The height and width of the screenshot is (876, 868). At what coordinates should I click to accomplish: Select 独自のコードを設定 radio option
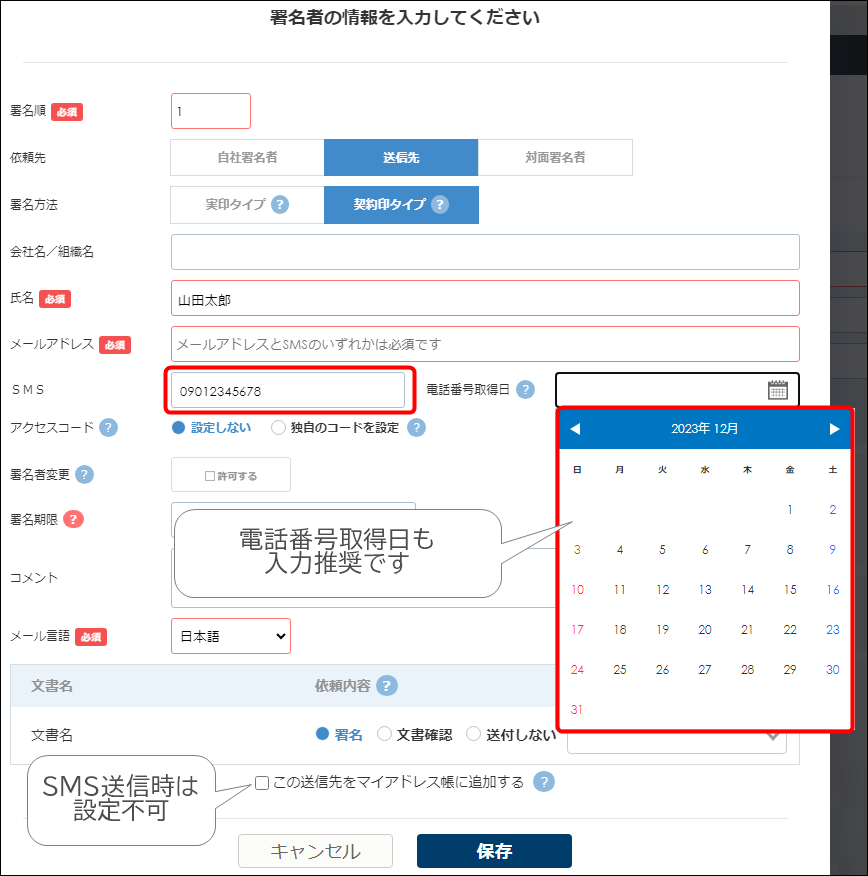279,428
